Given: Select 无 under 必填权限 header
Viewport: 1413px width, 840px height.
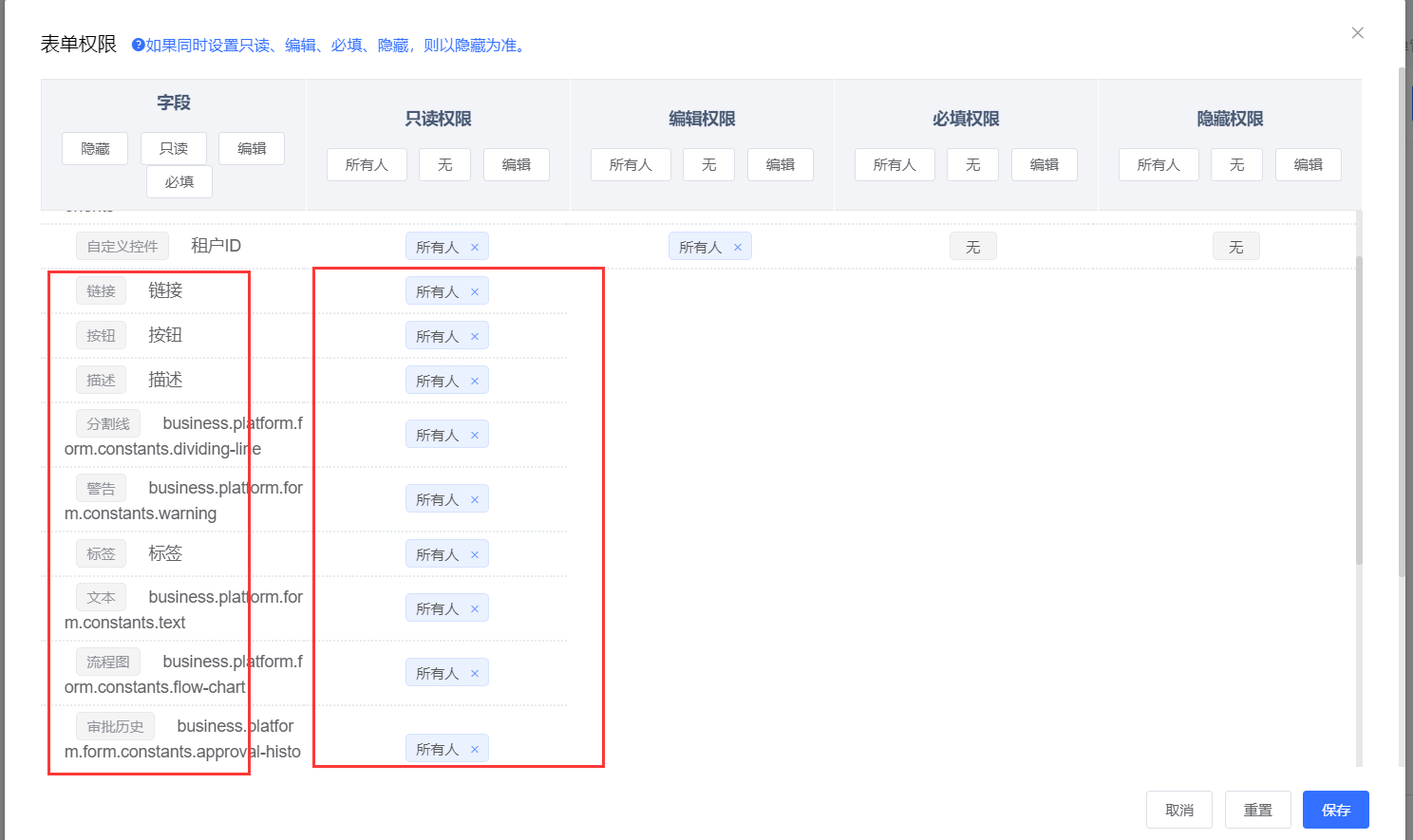Looking at the screenshot, I should (972, 165).
